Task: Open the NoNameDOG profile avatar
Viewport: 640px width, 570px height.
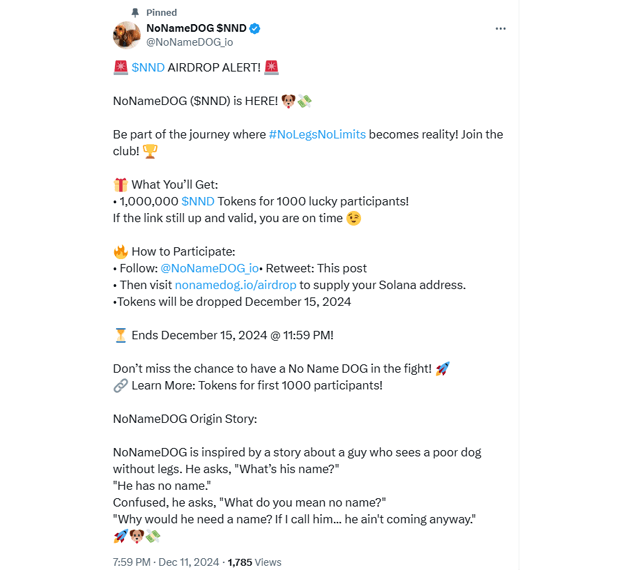Action: click(x=127, y=35)
